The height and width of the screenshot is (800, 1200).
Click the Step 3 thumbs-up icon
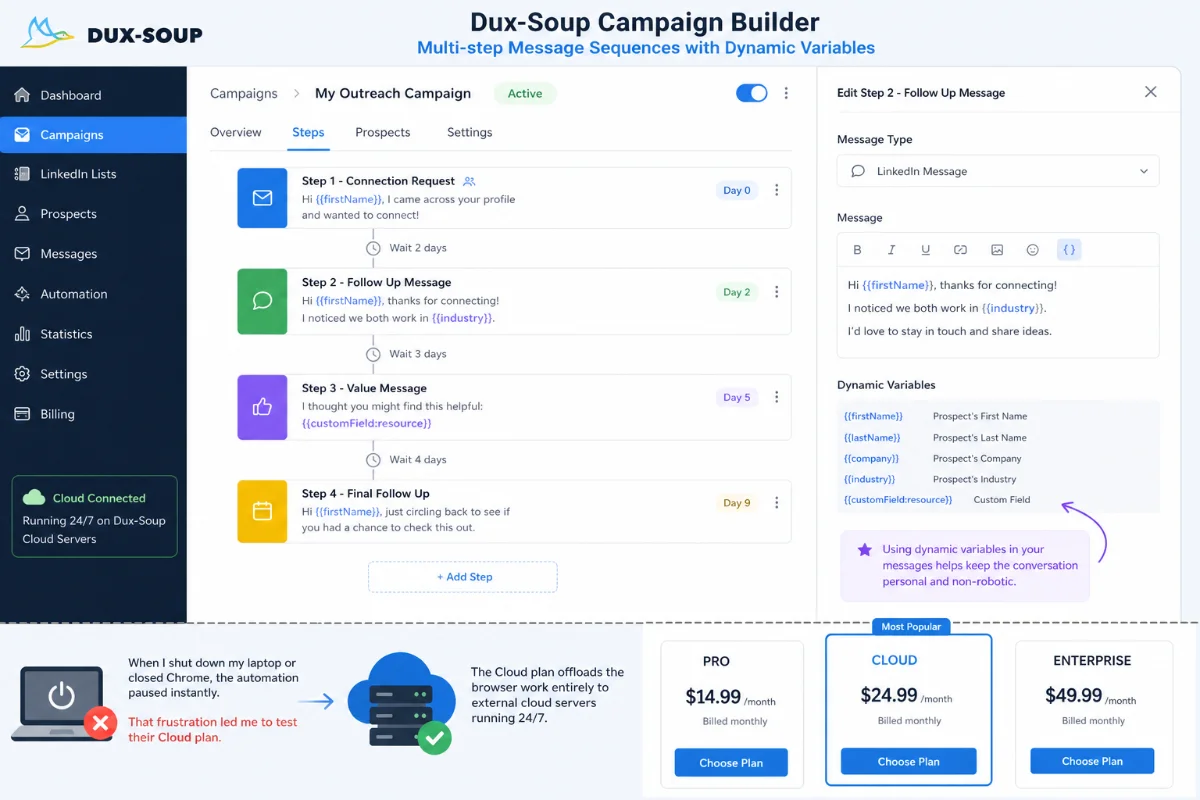[262, 407]
